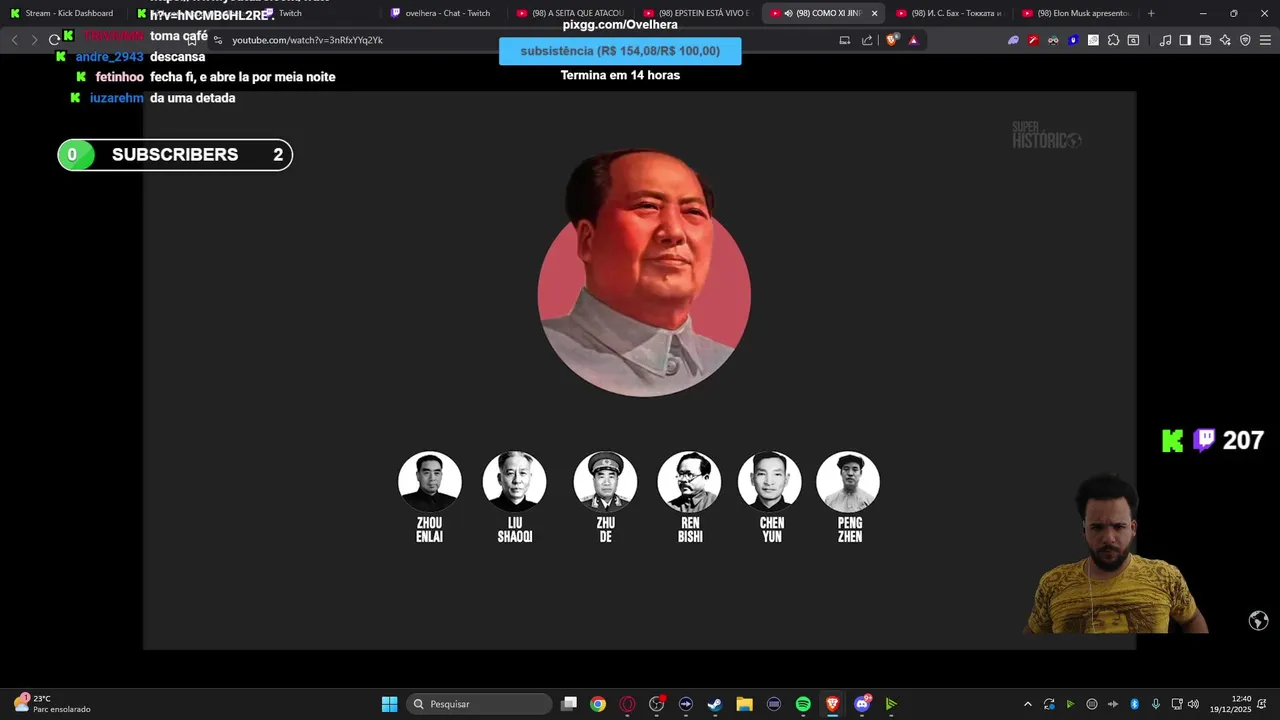Toggle the browser sidebar panel

(x=1185, y=40)
